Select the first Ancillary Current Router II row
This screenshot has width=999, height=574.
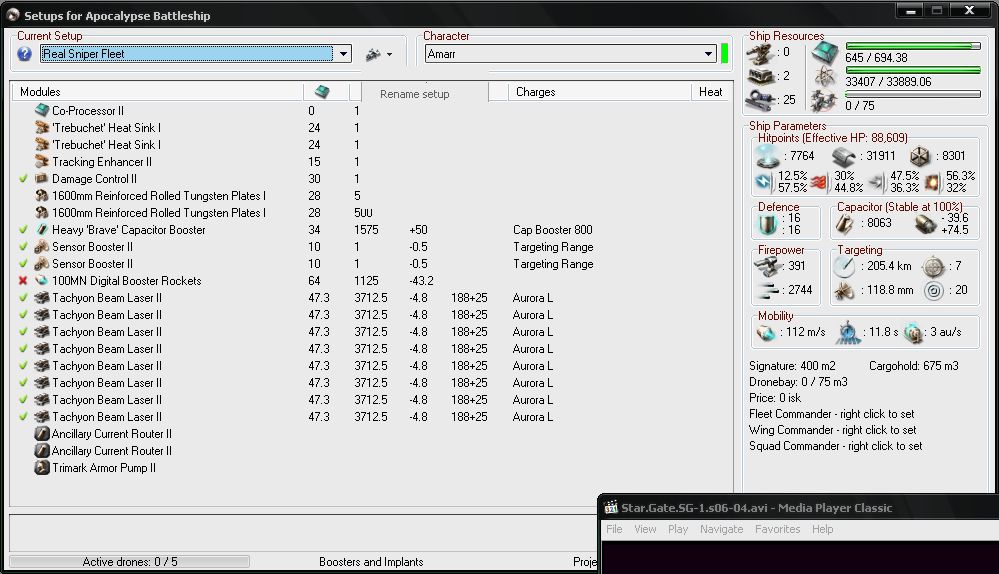point(371,434)
